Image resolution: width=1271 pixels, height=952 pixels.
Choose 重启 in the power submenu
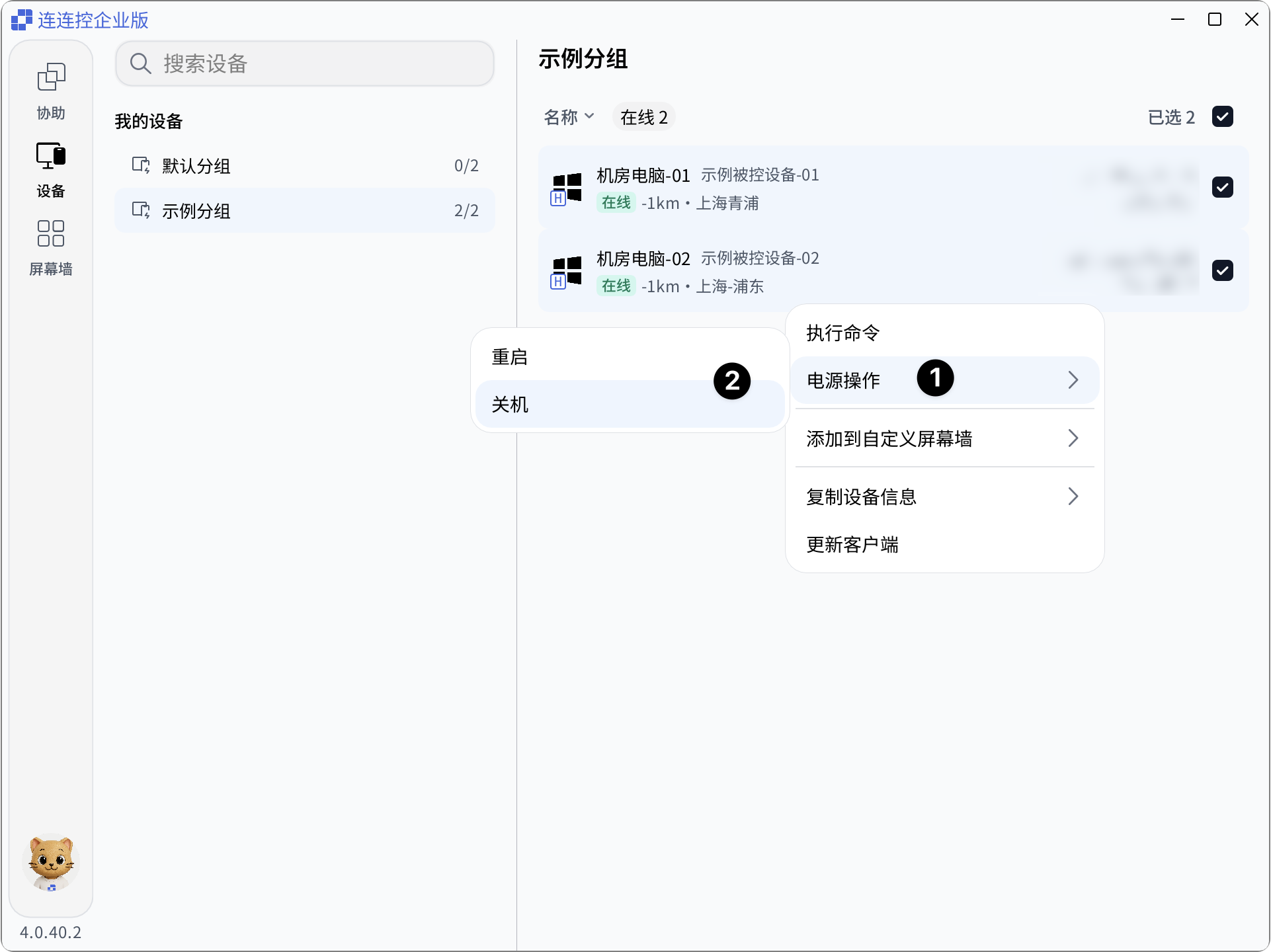coord(630,357)
